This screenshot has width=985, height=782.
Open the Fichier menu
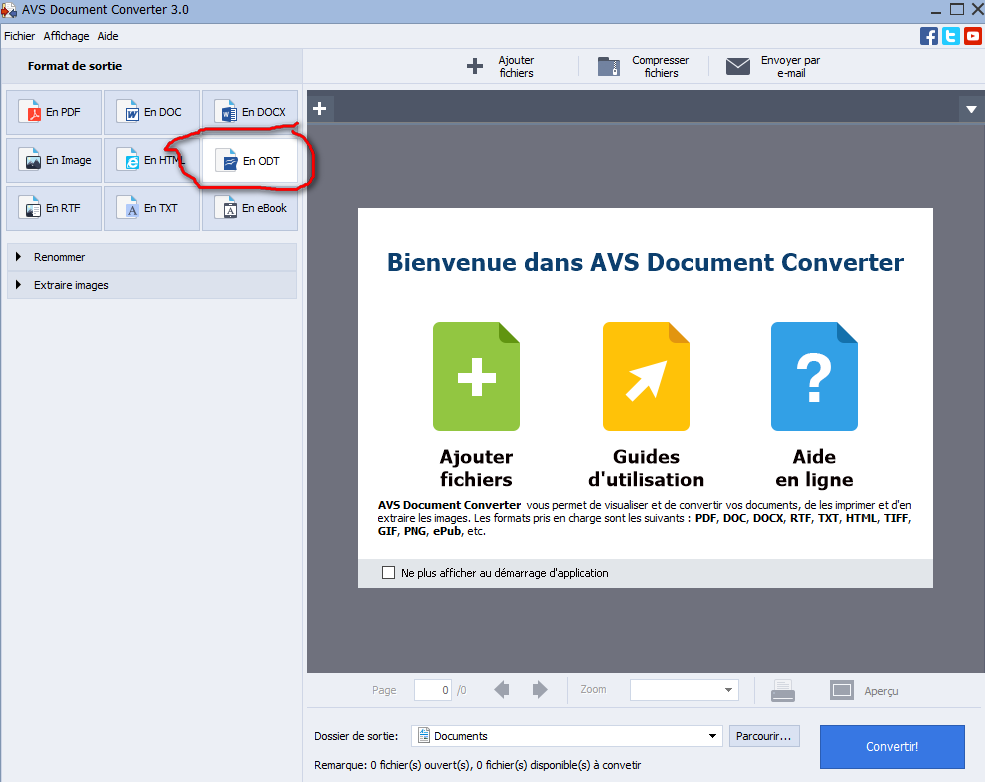tap(19, 36)
